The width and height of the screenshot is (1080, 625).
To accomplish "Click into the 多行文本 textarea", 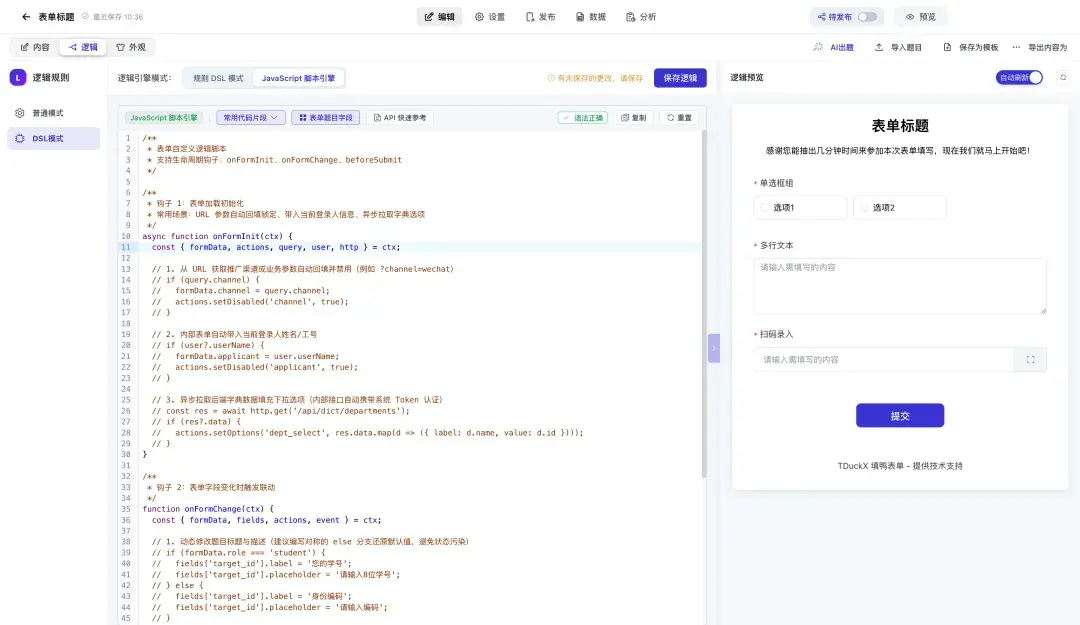I will click(900, 286).
